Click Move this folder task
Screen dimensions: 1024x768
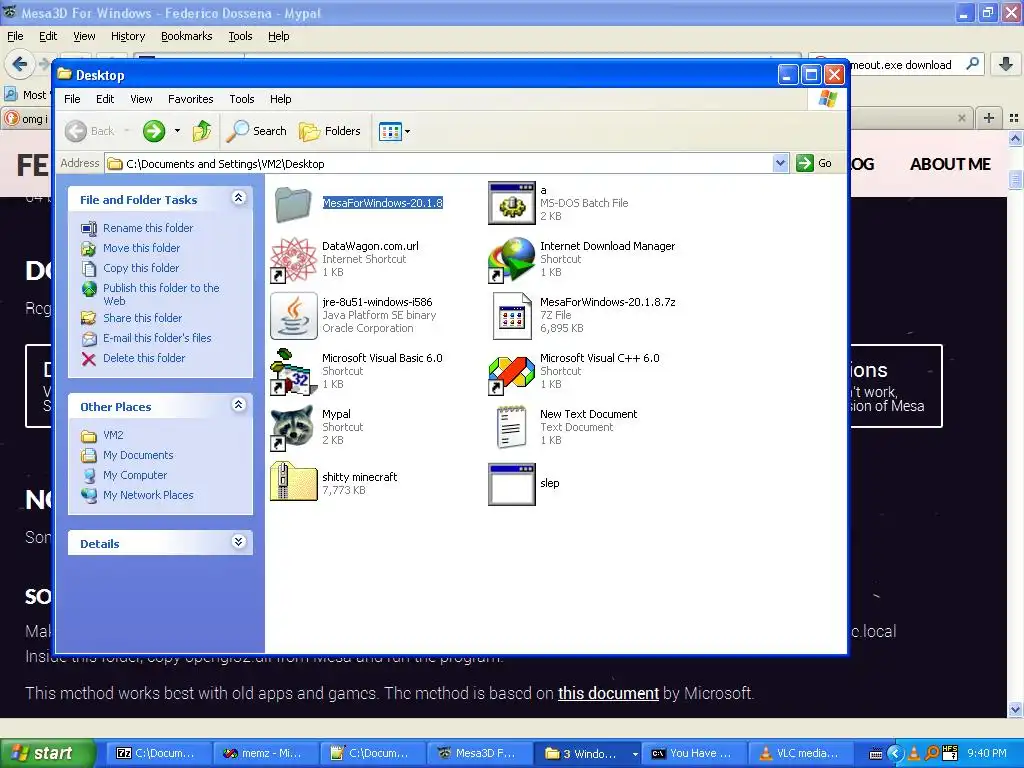tap(141, 248)
